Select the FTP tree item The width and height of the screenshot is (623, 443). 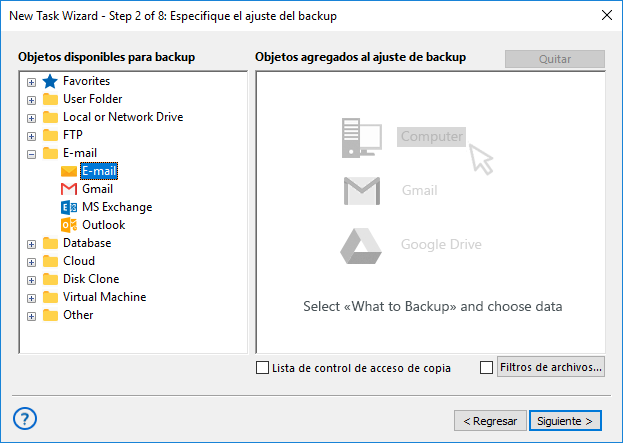tap(73, 135)
